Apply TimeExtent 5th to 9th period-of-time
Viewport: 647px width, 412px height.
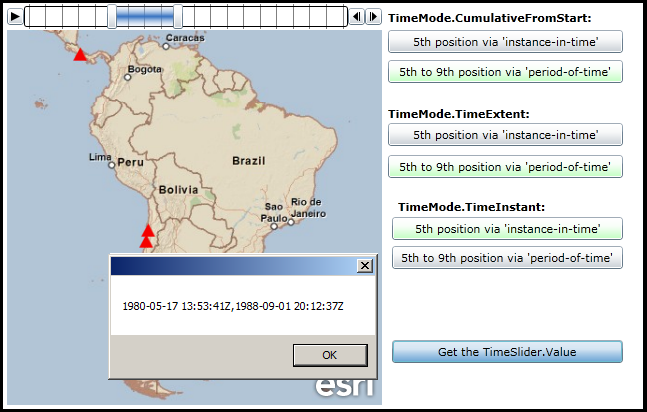pos(505,166)
